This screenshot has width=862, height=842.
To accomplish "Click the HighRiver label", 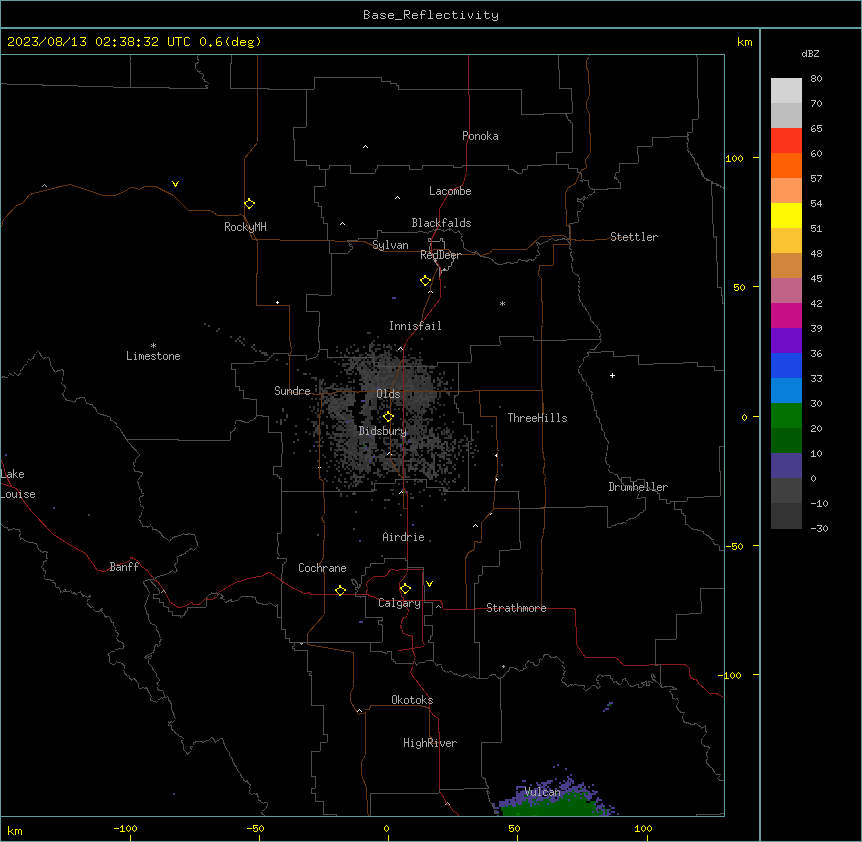I will [x=430, y=743].
